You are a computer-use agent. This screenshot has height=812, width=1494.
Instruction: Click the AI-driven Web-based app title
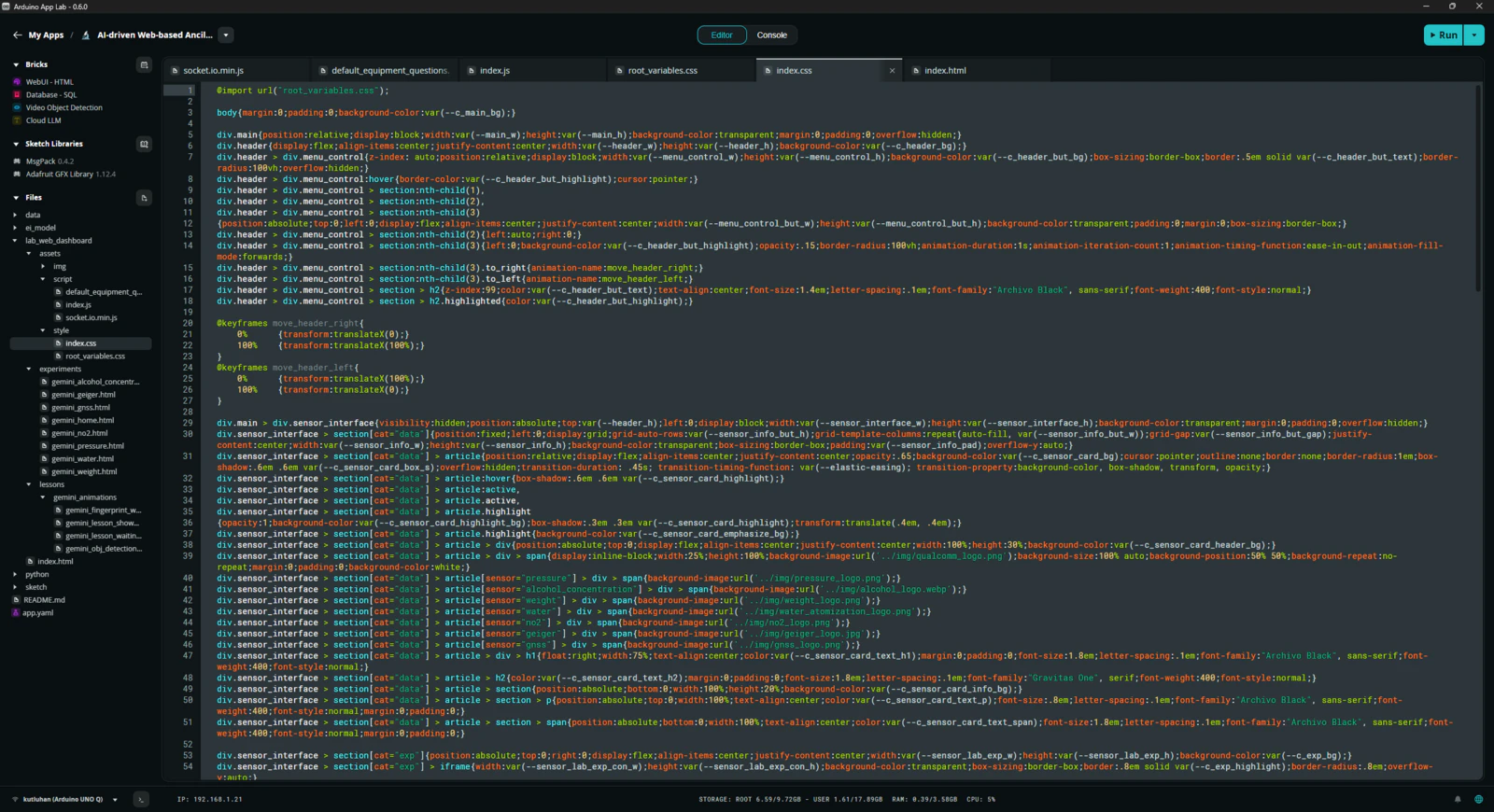tap(155, 35)
